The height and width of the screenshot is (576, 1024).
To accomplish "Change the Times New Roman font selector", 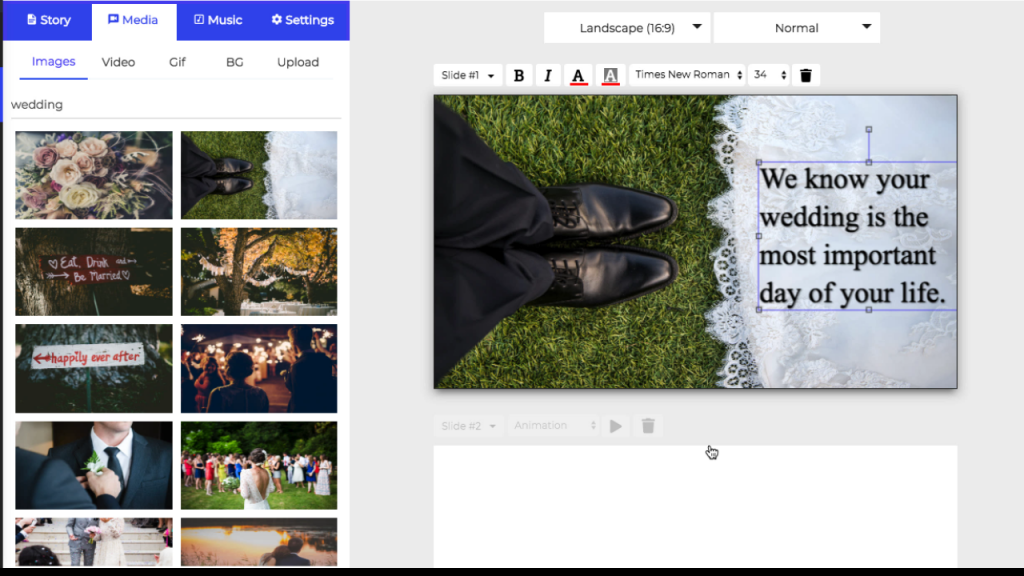I will 688,75.
